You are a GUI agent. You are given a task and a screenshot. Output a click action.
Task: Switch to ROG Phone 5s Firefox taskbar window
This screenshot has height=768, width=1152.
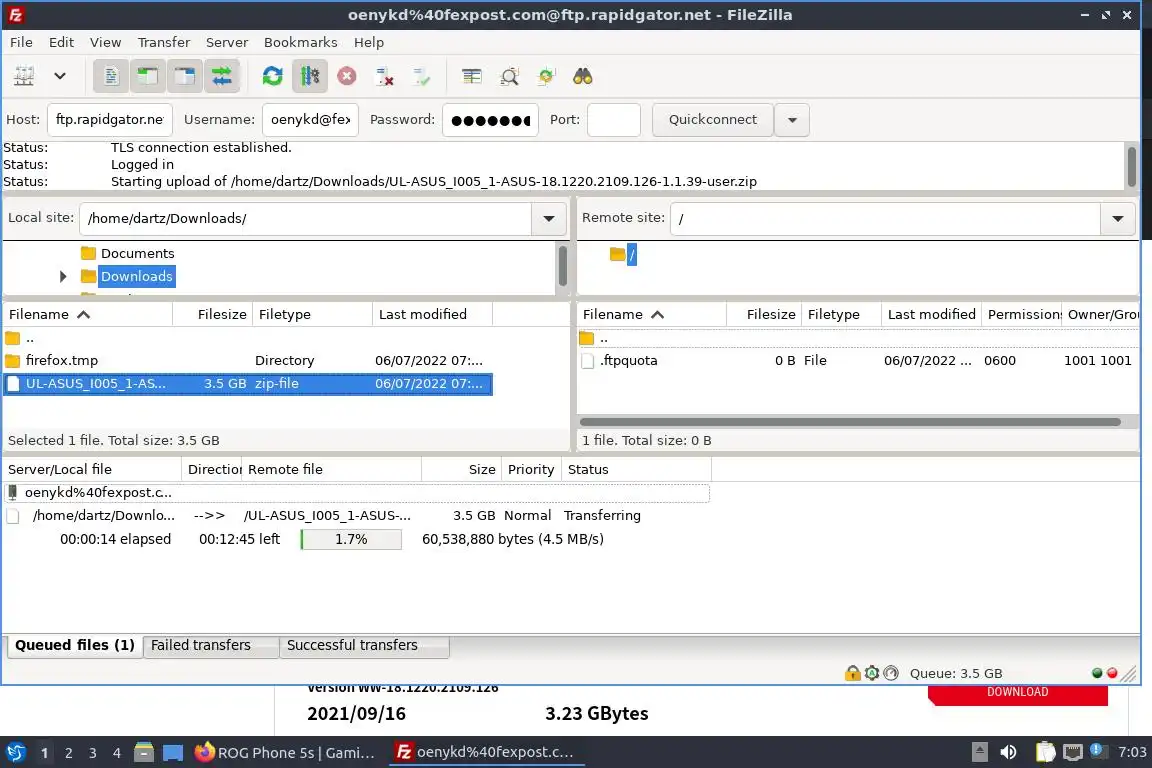[x=287, y=753]
